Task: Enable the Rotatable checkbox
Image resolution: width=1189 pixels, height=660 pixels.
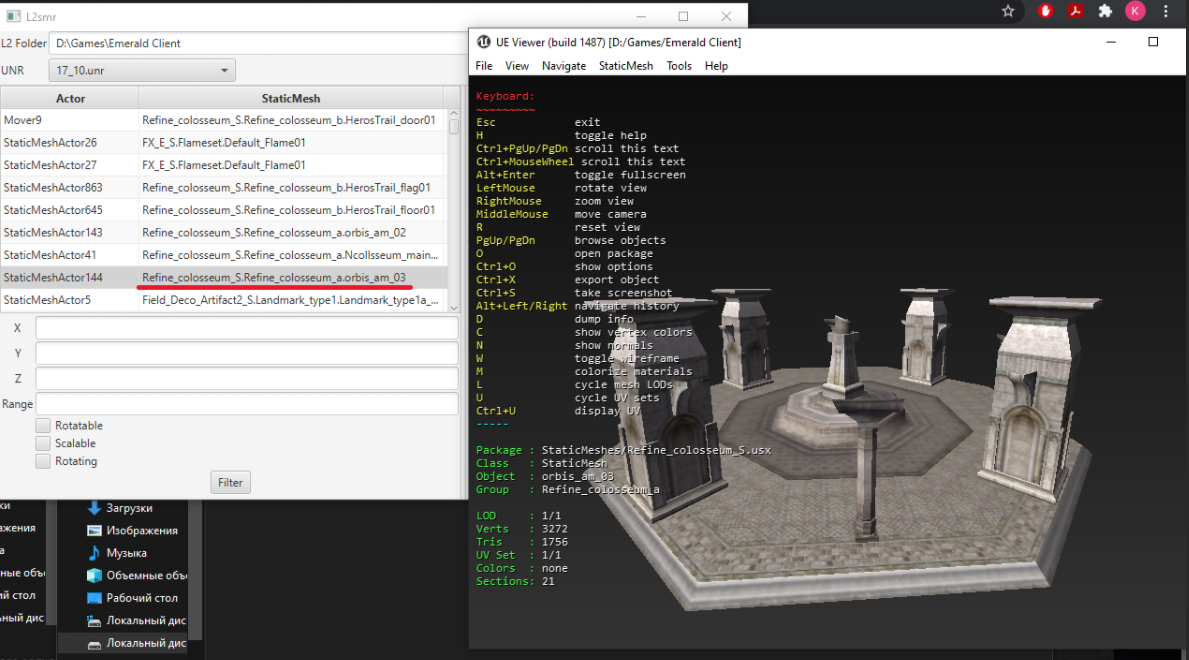Action: pyautogui.click(x=43, y=426)
